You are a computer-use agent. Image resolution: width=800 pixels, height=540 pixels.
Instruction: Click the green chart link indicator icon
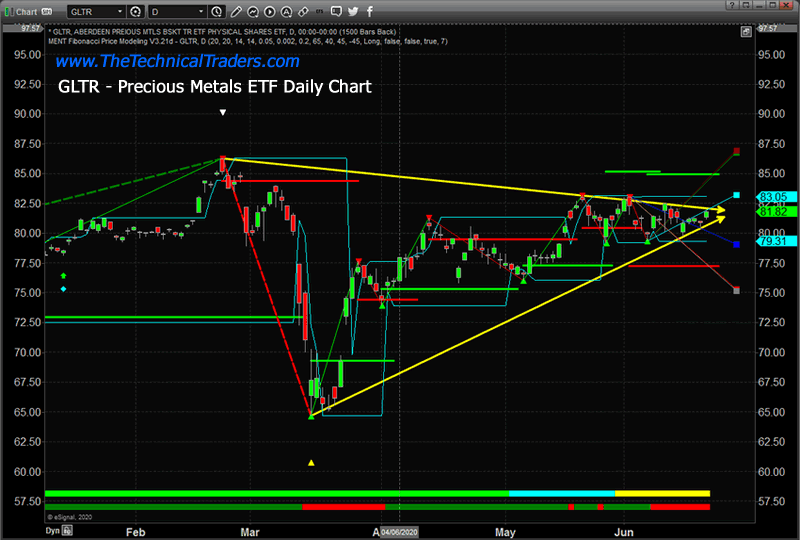pos(9,11)
